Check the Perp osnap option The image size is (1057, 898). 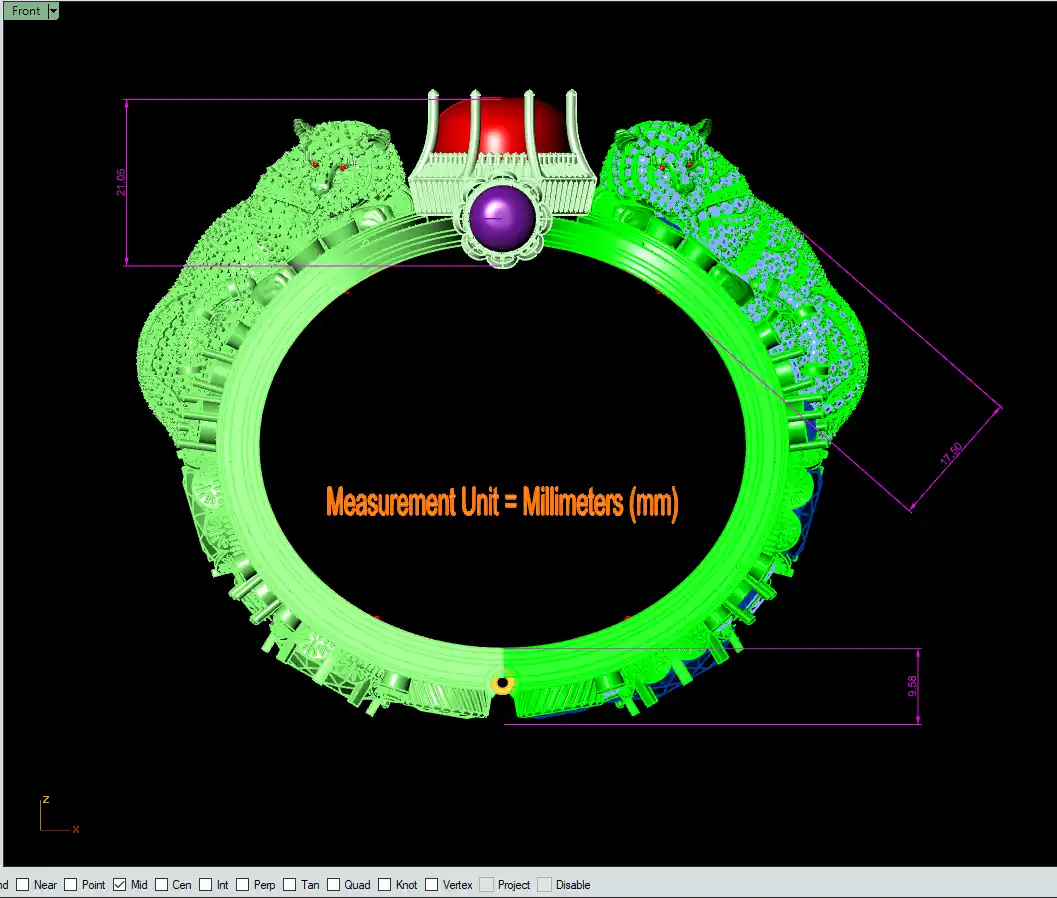coord(243,885)
